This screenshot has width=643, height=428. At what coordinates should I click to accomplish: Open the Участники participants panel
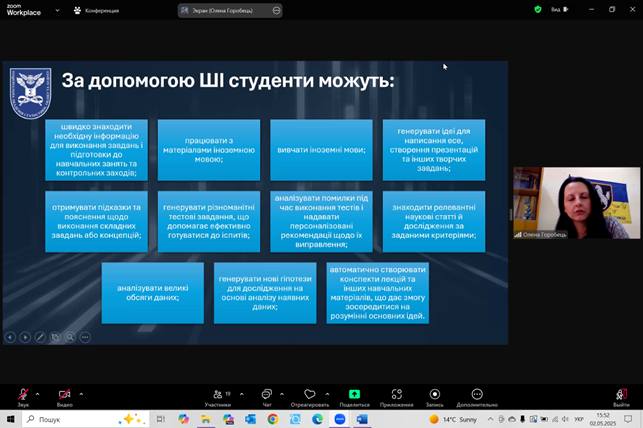point(217,394)
